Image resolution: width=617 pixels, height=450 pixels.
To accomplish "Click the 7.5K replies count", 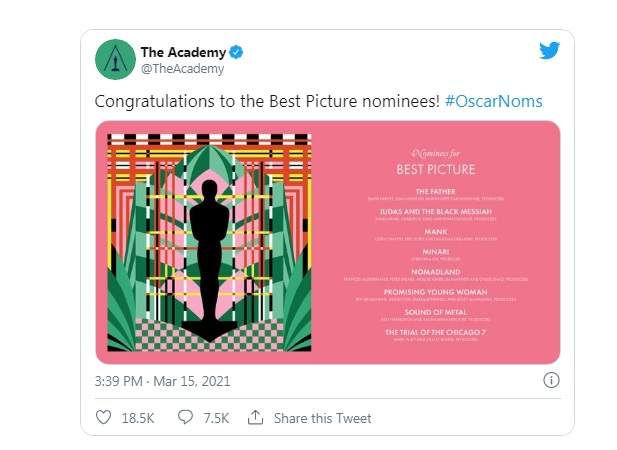I will coord(218,416).
